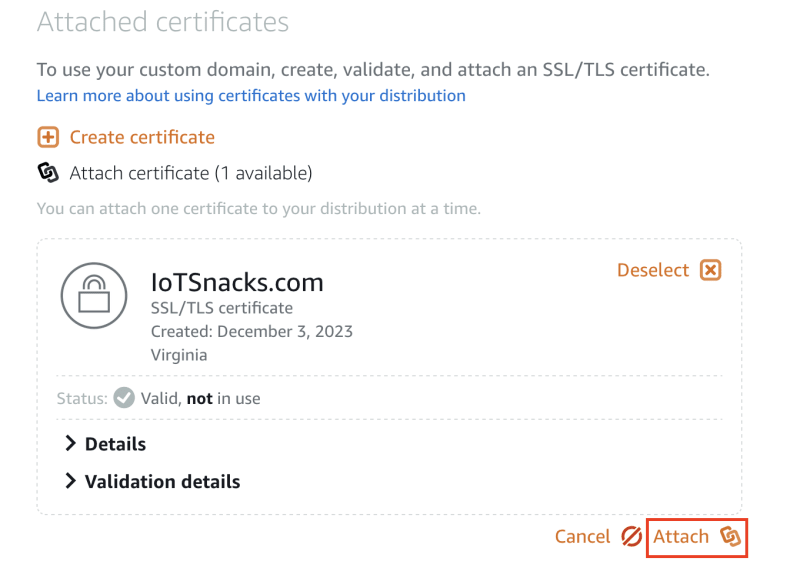Click the Deselect label
The width and height of the screenshot is (800, 561).
(653, 270)
